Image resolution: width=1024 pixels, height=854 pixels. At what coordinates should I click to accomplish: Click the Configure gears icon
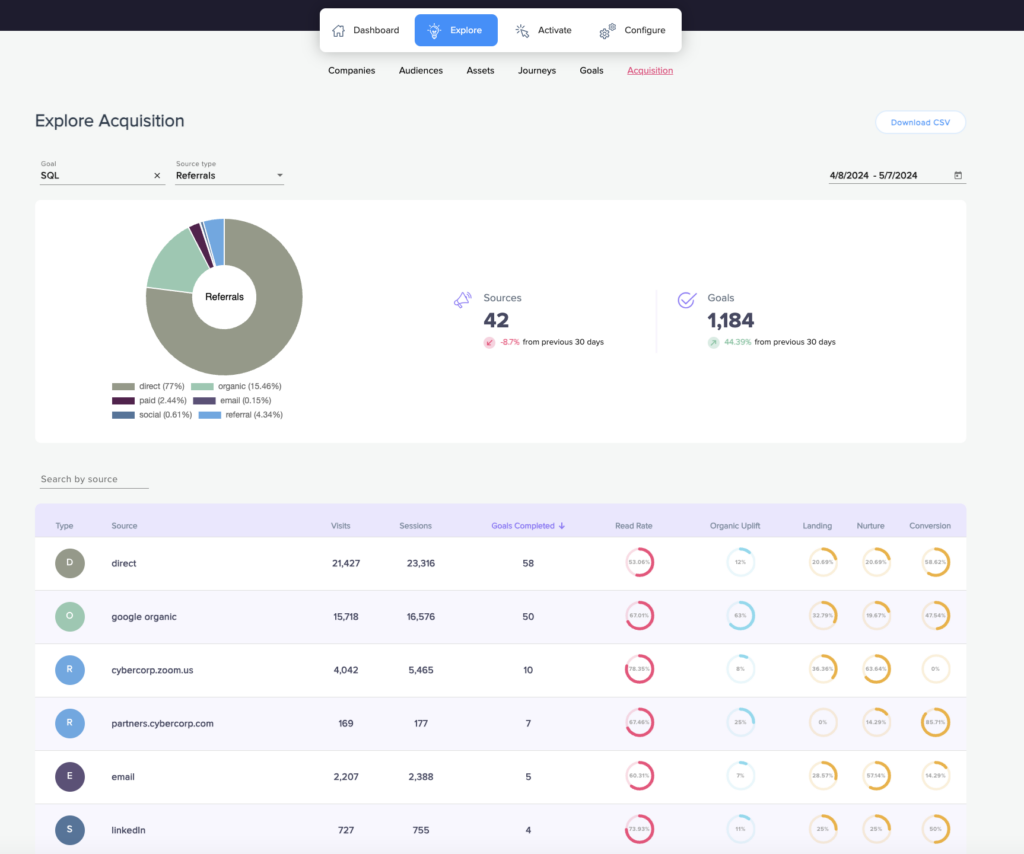[x=607, y=31]
